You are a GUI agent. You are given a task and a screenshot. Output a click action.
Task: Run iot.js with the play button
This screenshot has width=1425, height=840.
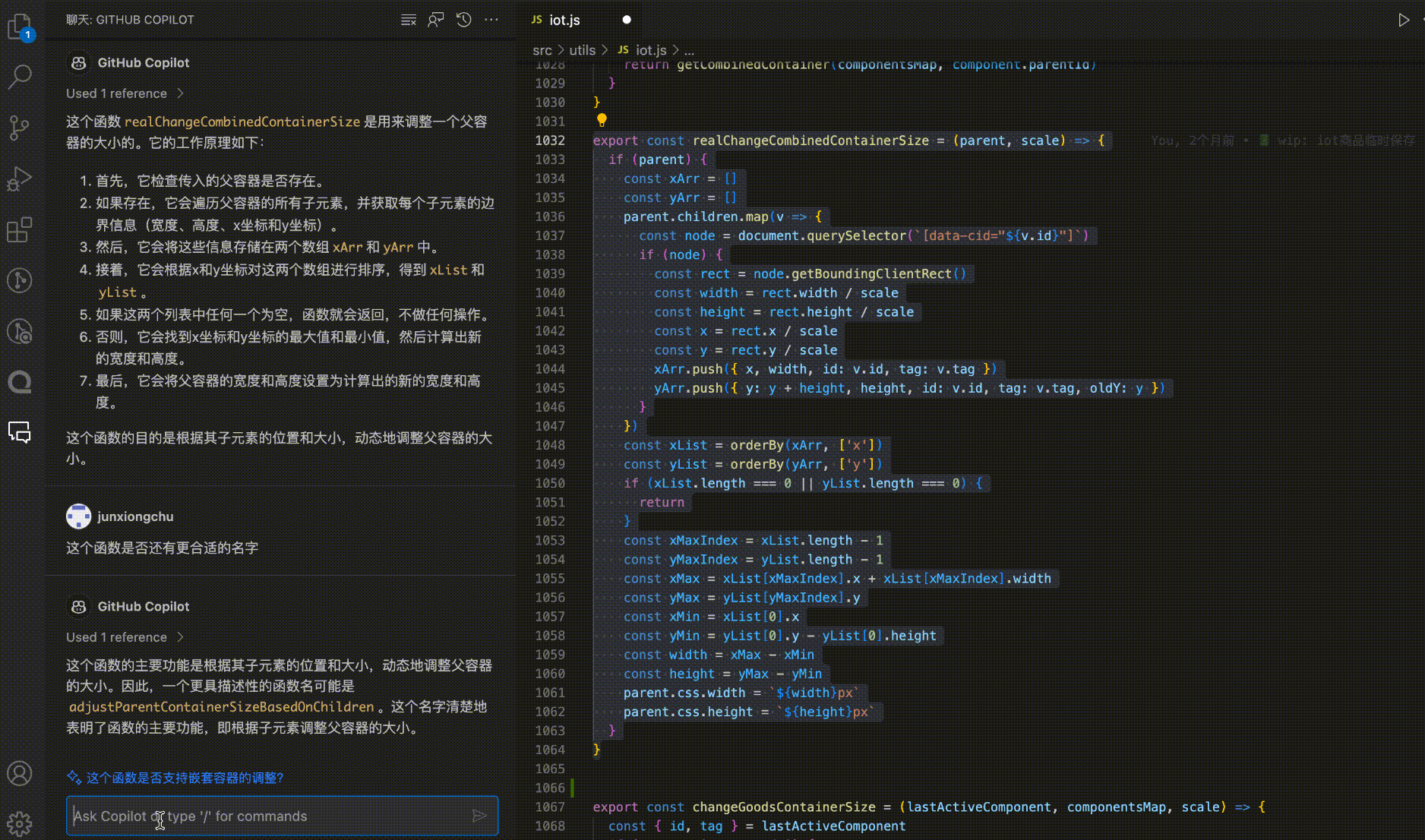point(1403,20)
